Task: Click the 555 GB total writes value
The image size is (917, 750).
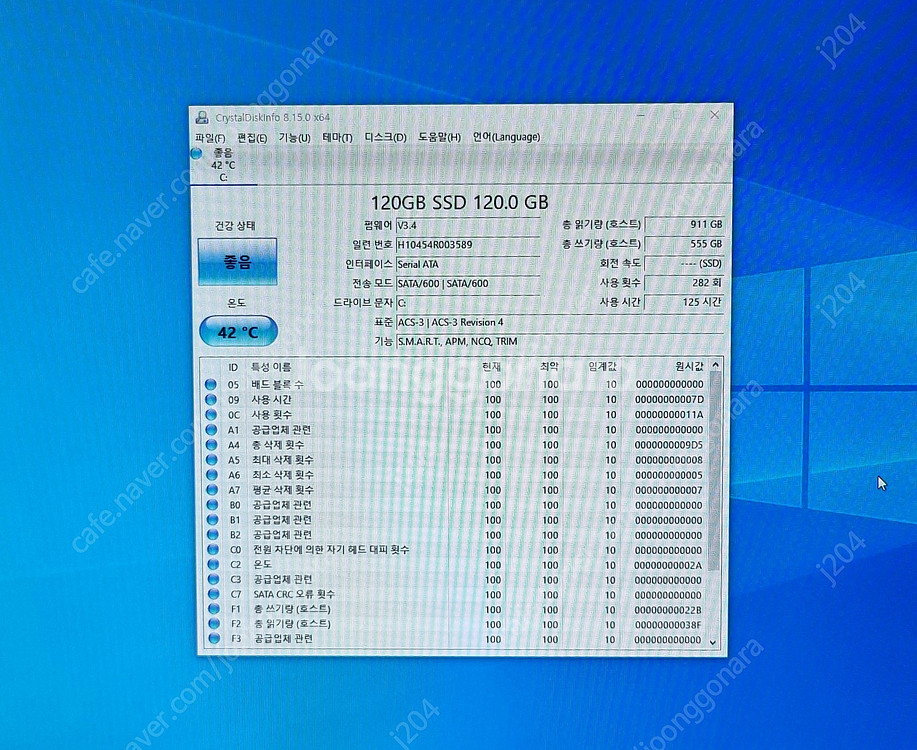Action: coord(684,244)
